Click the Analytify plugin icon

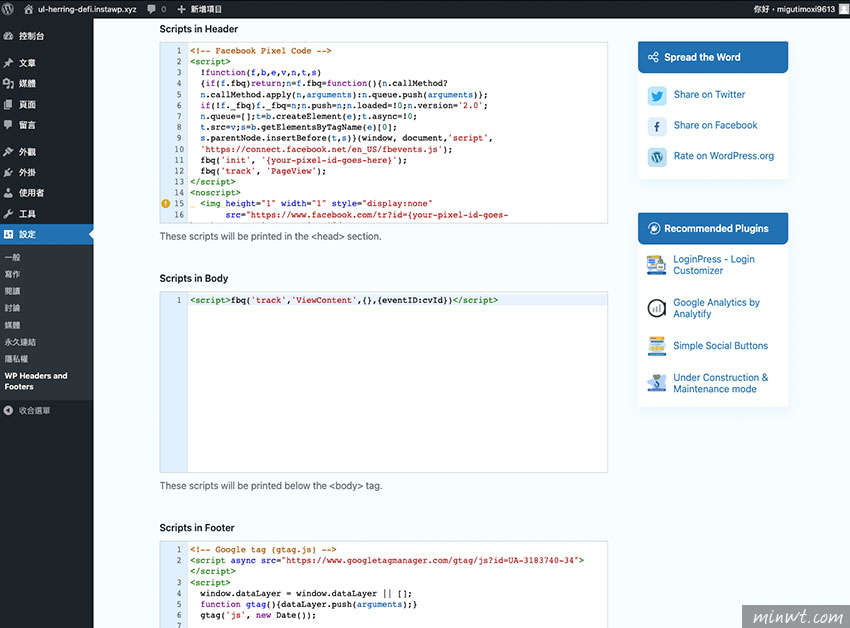(656, 308)
